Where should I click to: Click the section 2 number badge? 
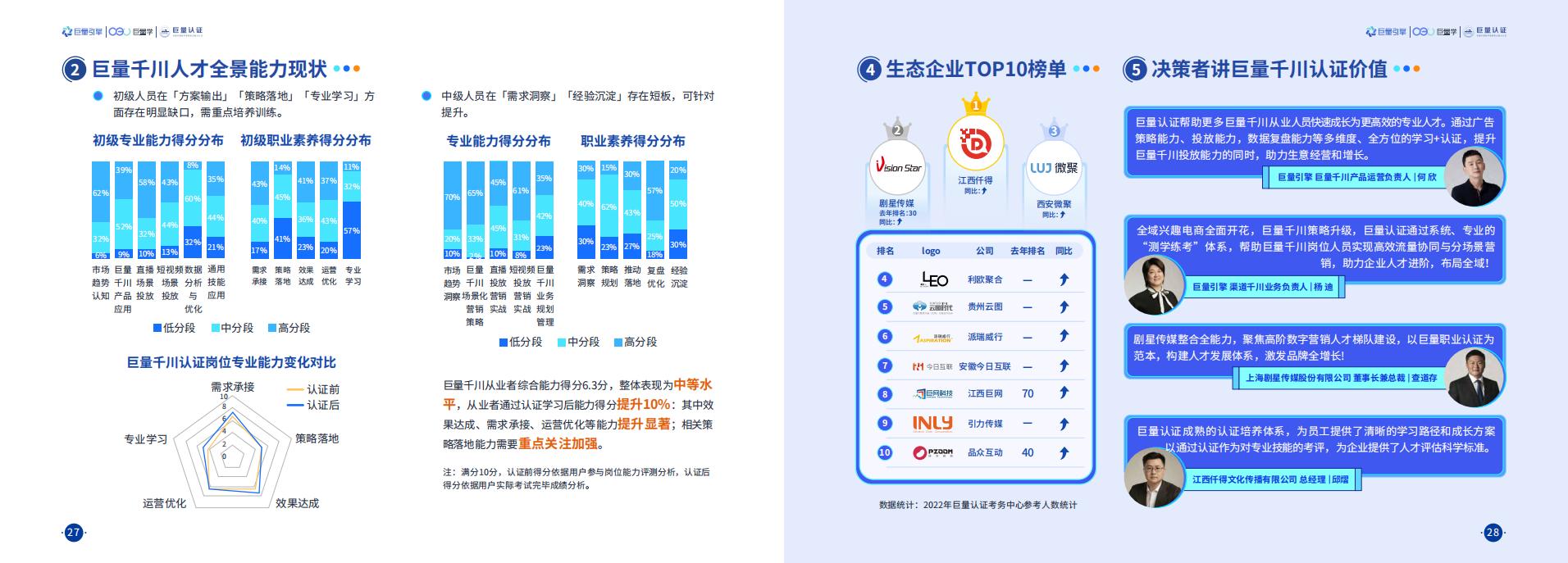point(75,70)
